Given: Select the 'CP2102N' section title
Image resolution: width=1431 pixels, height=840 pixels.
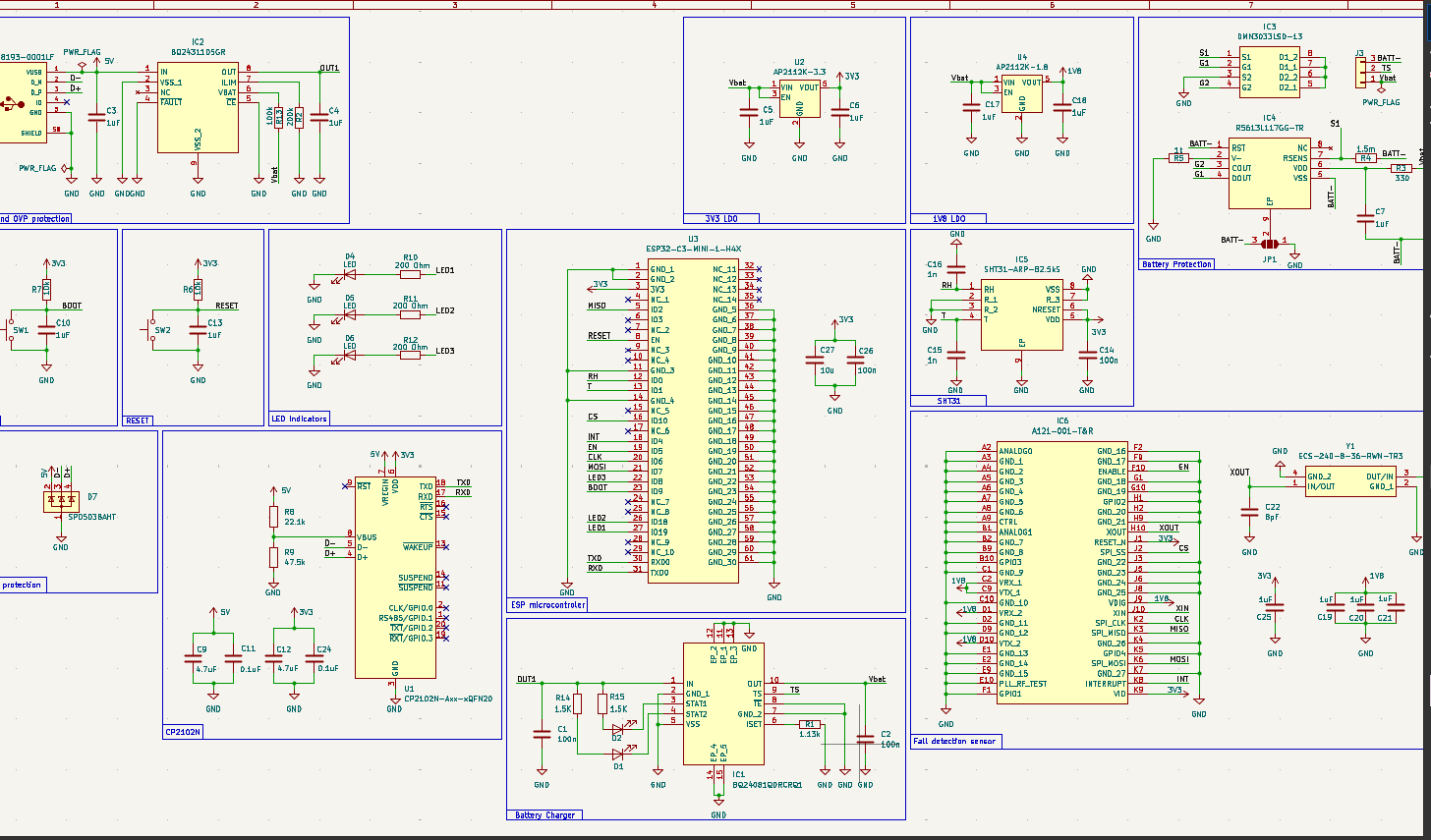Looking at the screenshot, I should coord(182,732).
